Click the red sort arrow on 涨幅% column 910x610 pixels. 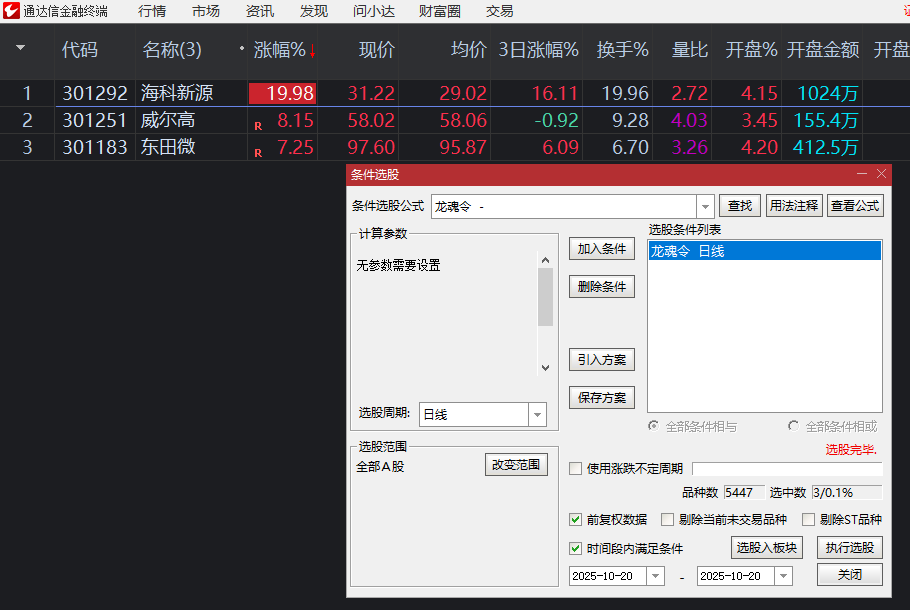[312, 50]
